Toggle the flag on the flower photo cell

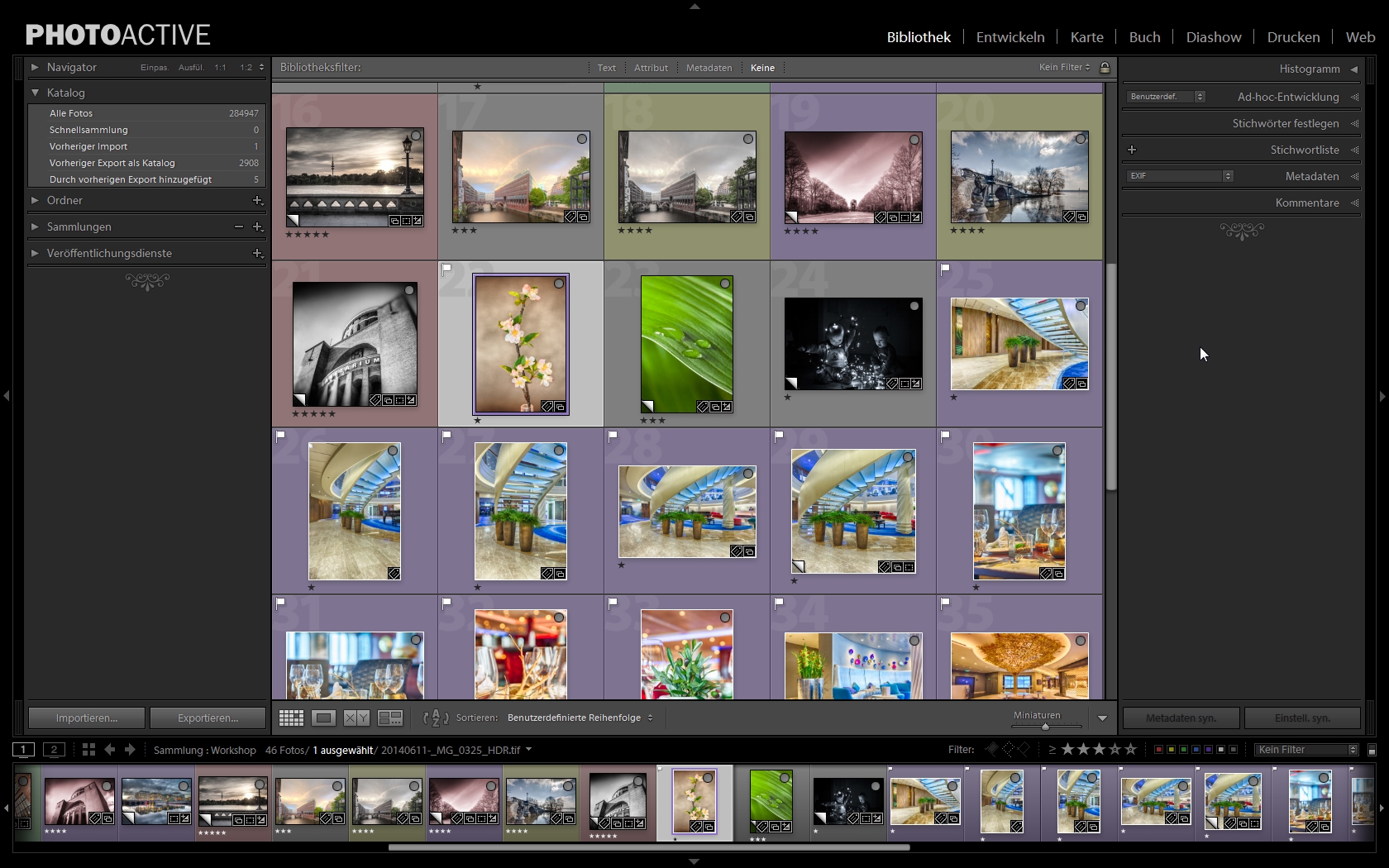point(447,269)
